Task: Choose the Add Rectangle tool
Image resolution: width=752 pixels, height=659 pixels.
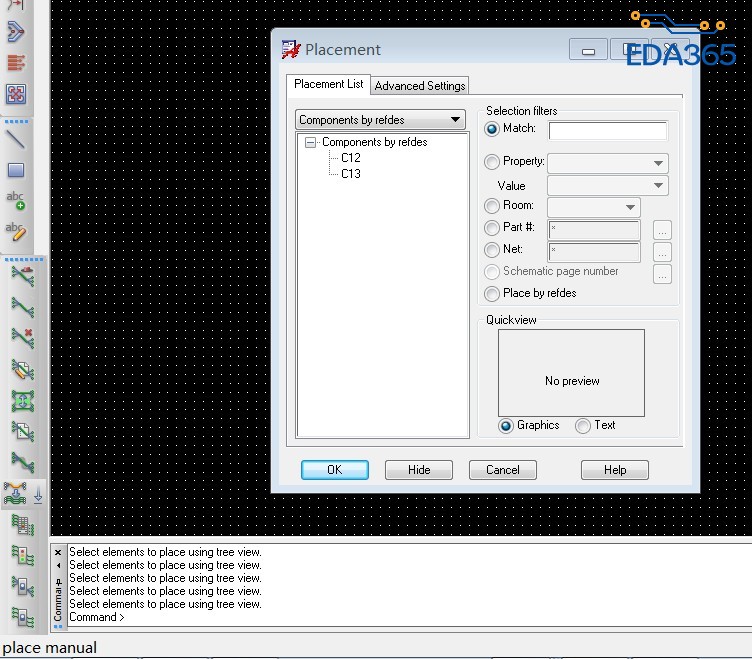Action: 16,170
